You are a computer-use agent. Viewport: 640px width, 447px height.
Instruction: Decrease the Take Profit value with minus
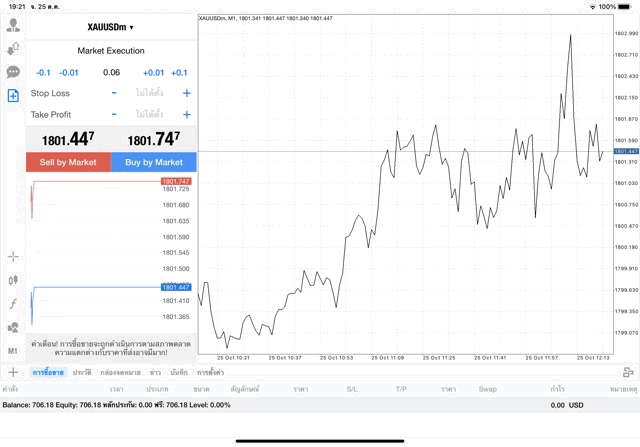[114, 114]
